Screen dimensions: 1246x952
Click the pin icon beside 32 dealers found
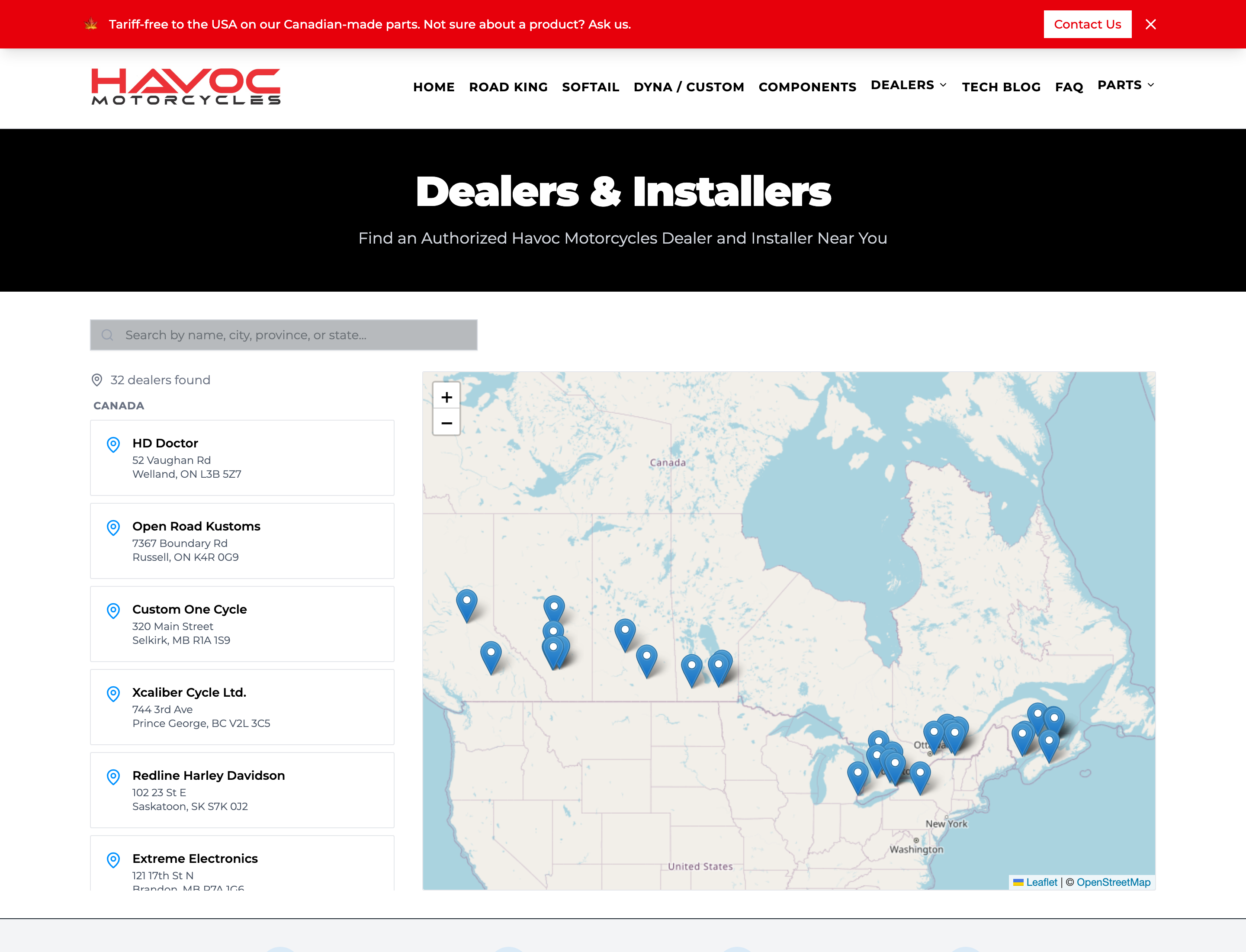coord(97,380)
